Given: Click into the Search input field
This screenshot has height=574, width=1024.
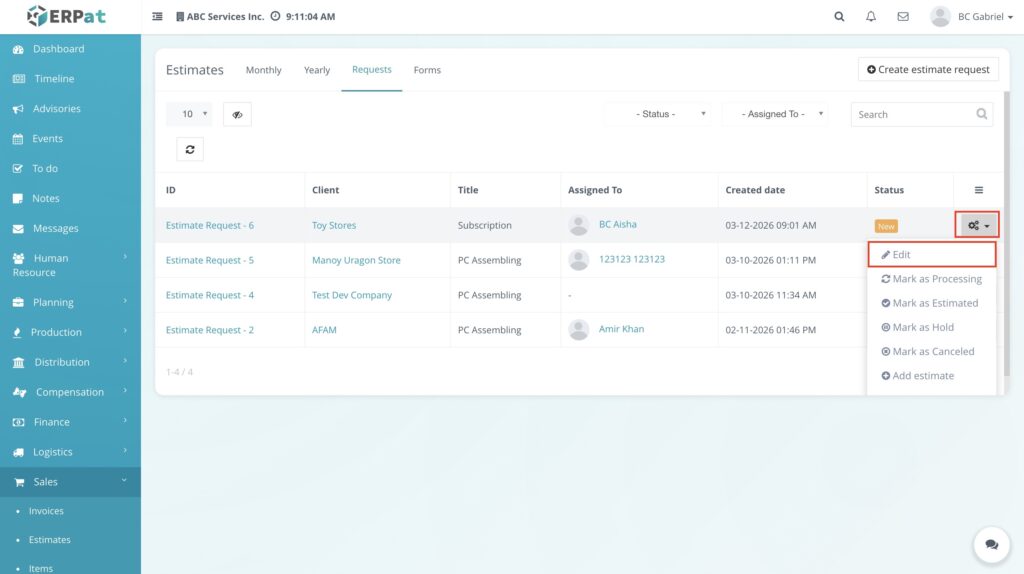Looking at the screenshot, I should pos(912,114).
